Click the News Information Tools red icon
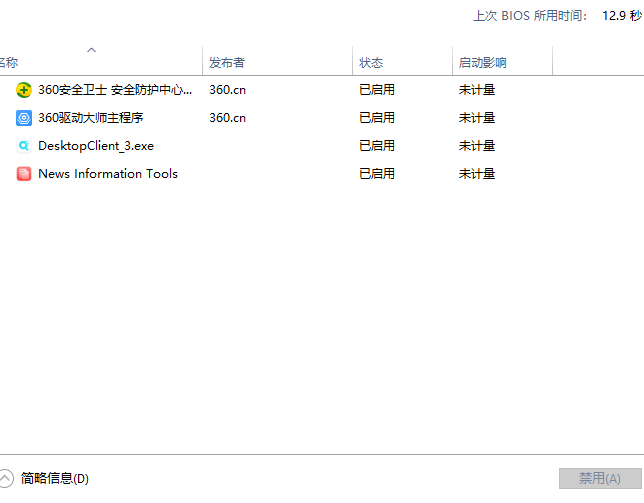The width and height of the screenshot is (644, 503). (24, 174)
